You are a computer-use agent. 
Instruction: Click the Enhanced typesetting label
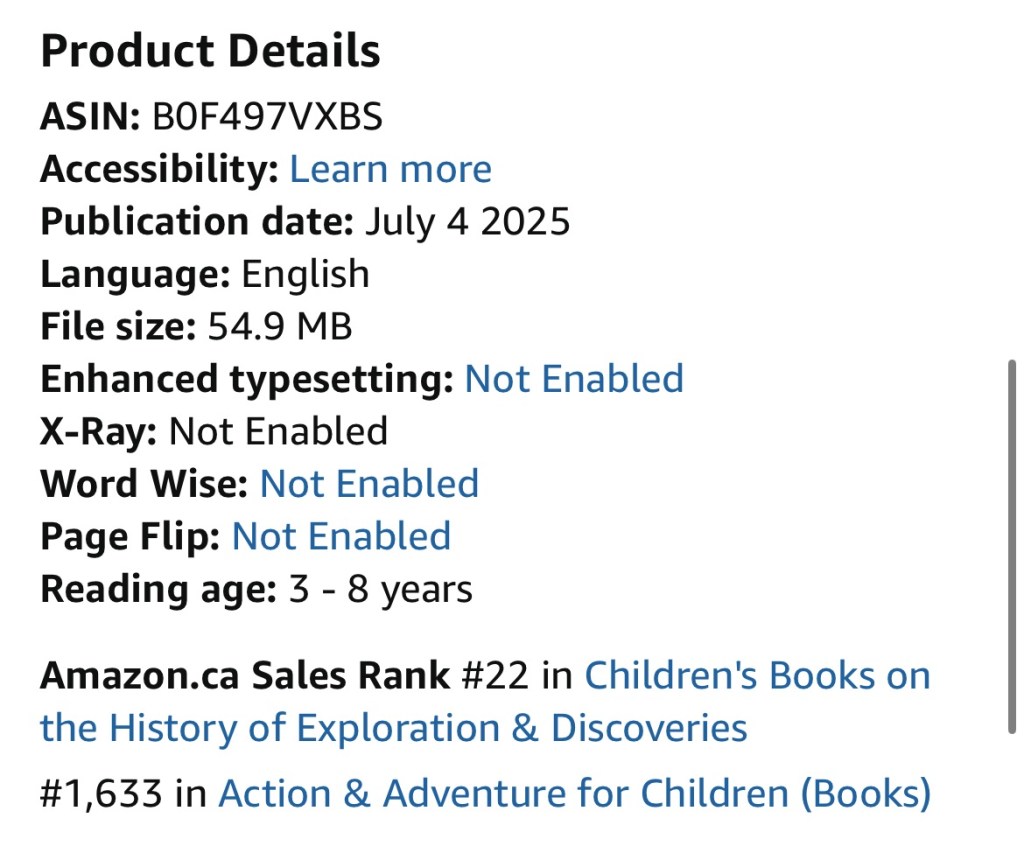click(247, 379)
